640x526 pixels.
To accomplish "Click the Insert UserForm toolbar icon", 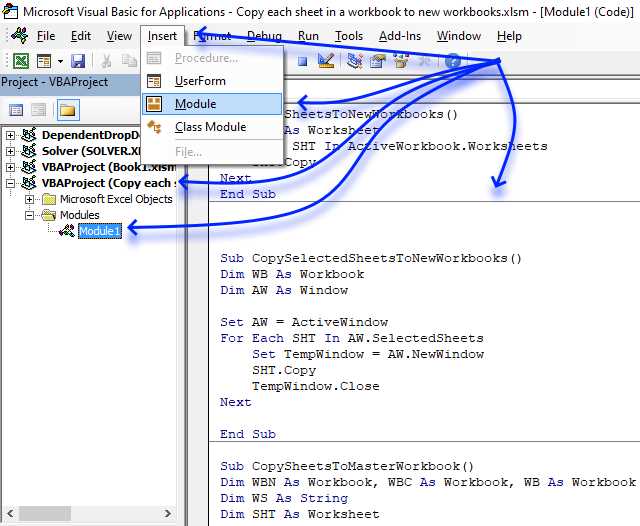I will pos(44,61).
